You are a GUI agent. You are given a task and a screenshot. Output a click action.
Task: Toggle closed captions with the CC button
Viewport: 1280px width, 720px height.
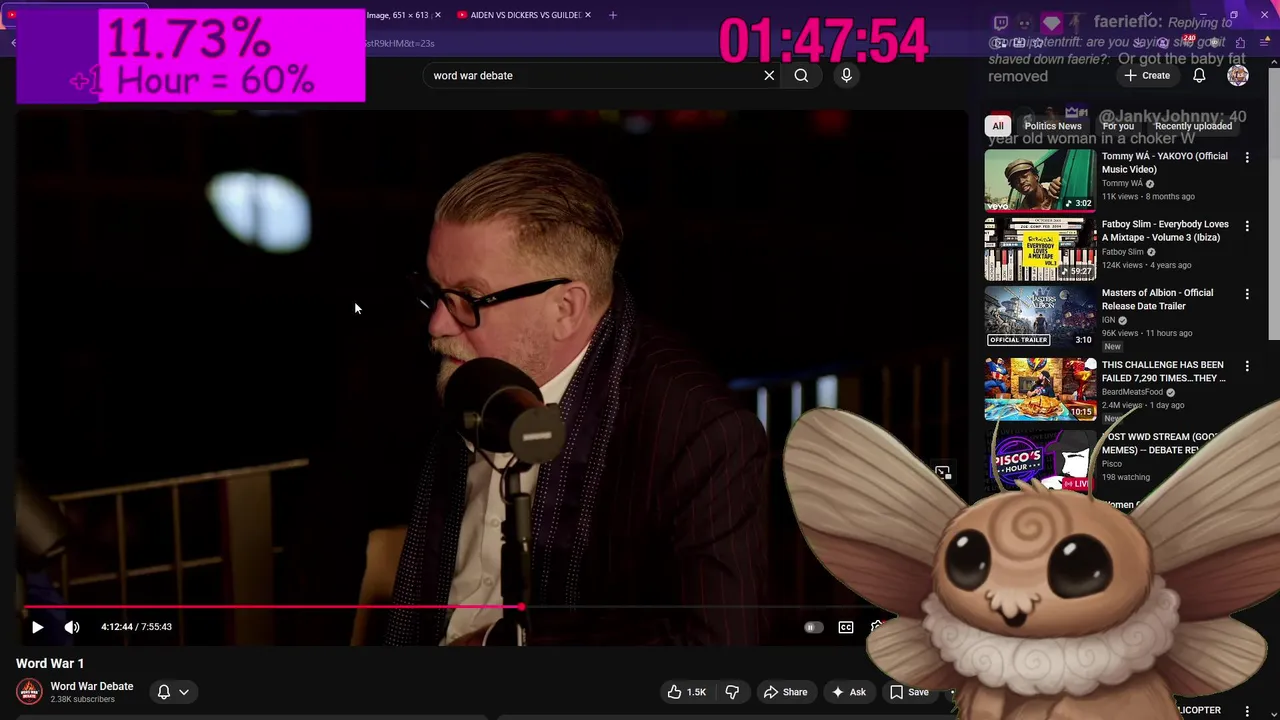846,627
